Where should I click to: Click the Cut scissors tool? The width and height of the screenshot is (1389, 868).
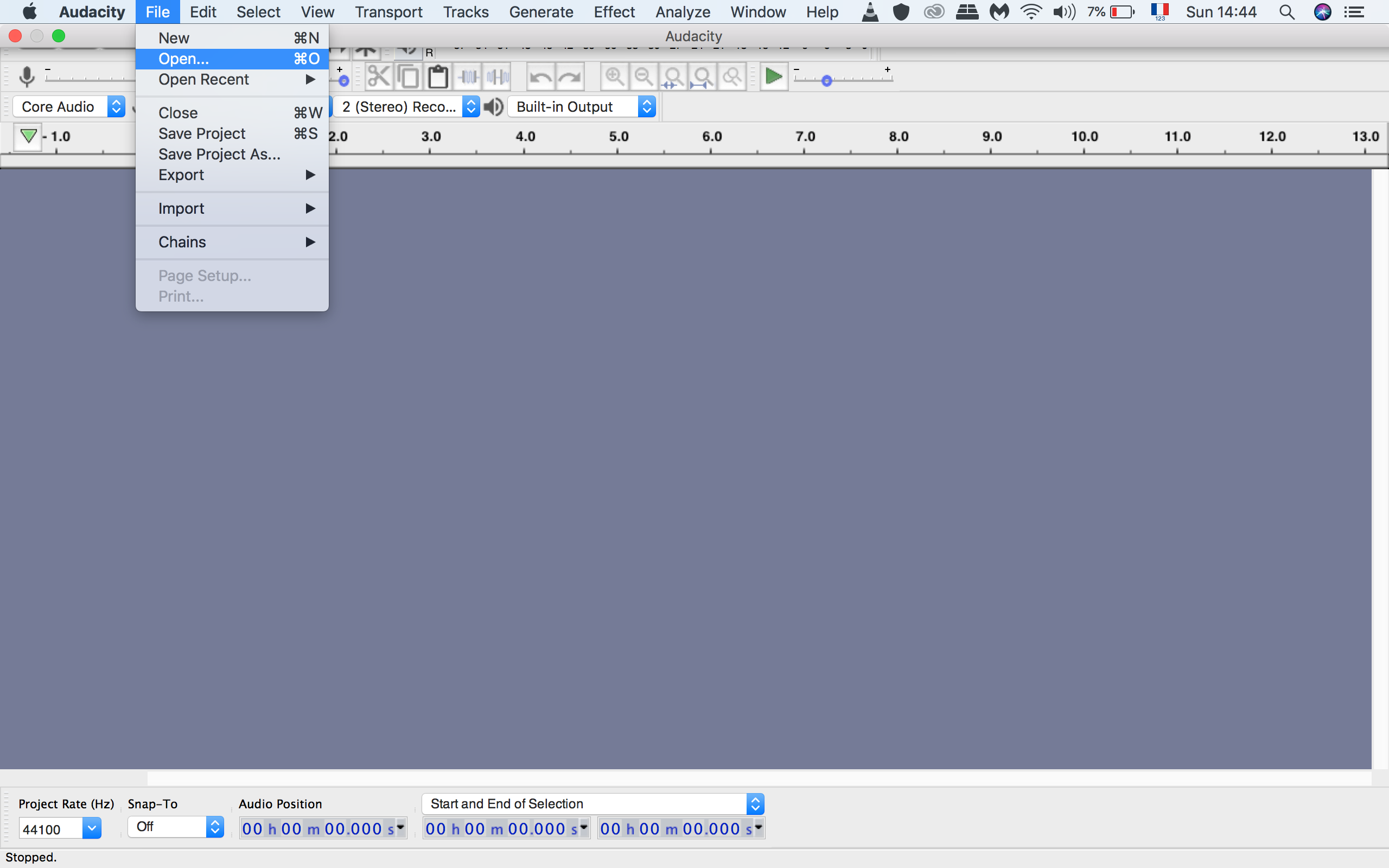(x=378, y=76)
